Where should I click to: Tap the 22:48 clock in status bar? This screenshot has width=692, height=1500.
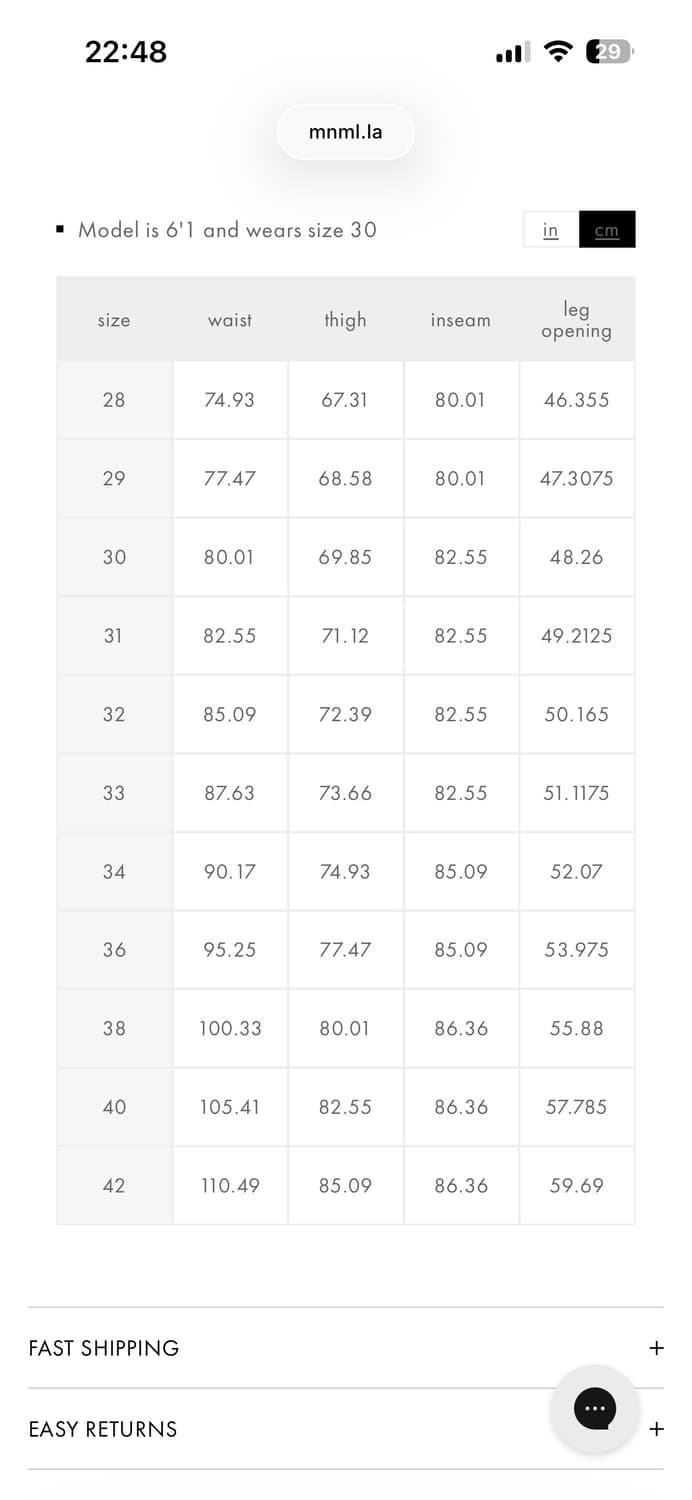pos(126,52)
